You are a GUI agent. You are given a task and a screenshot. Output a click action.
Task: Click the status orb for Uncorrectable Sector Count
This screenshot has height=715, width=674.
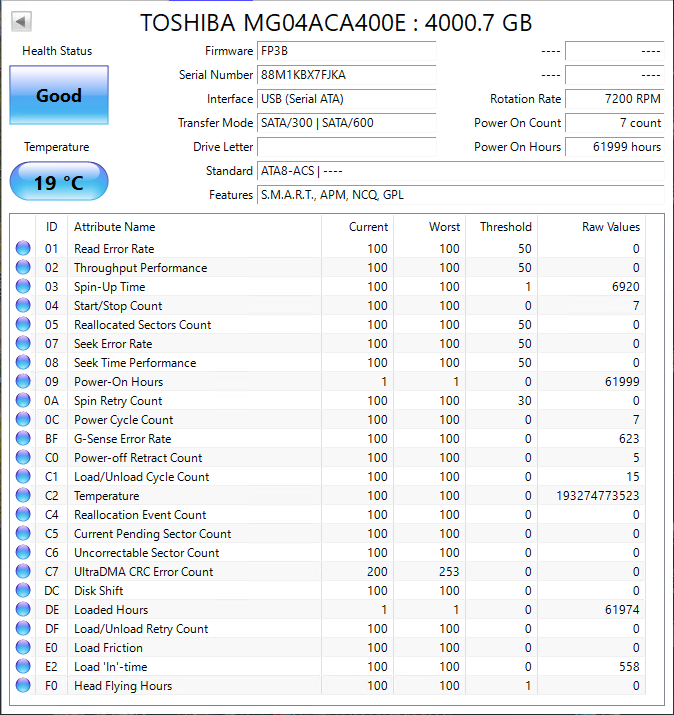[23, 552]
